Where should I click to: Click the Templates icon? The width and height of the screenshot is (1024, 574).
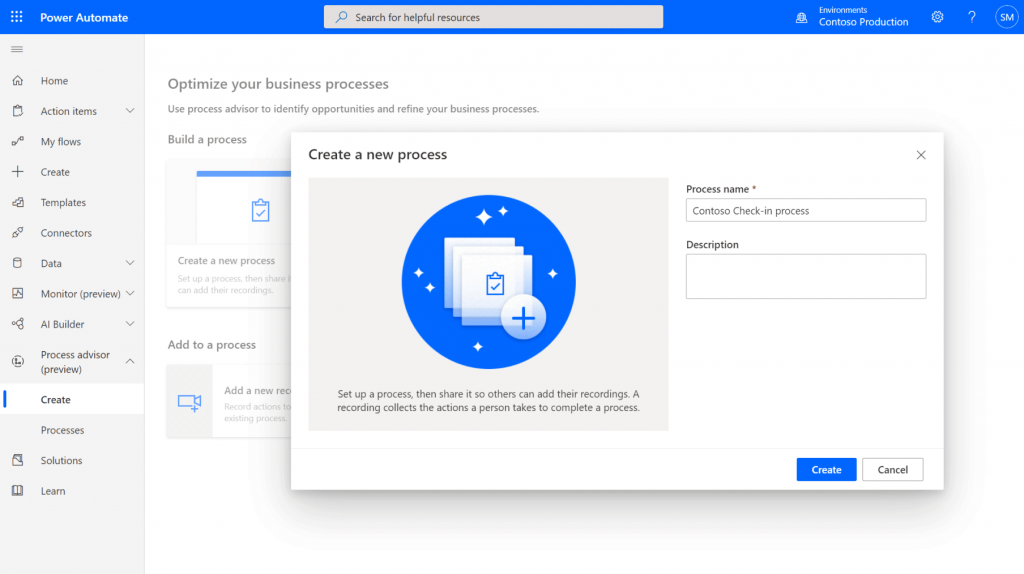[x=18, y=202]
